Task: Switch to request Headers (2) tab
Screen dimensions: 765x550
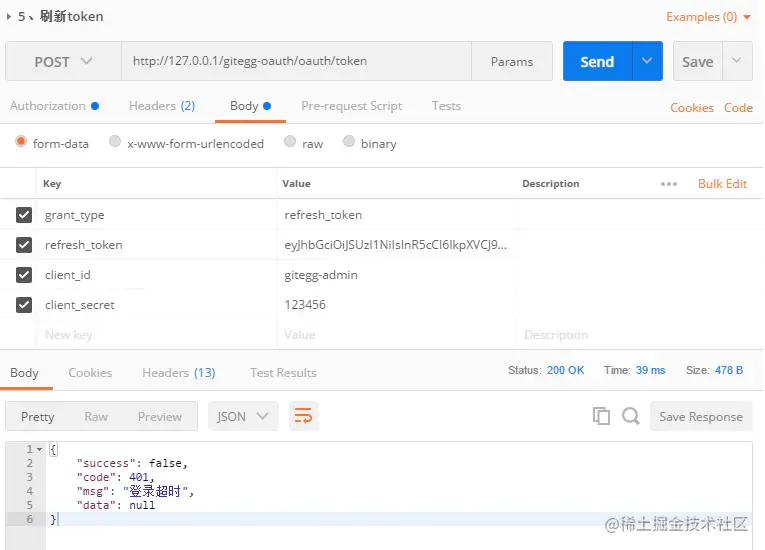Action: click(162, 106)
